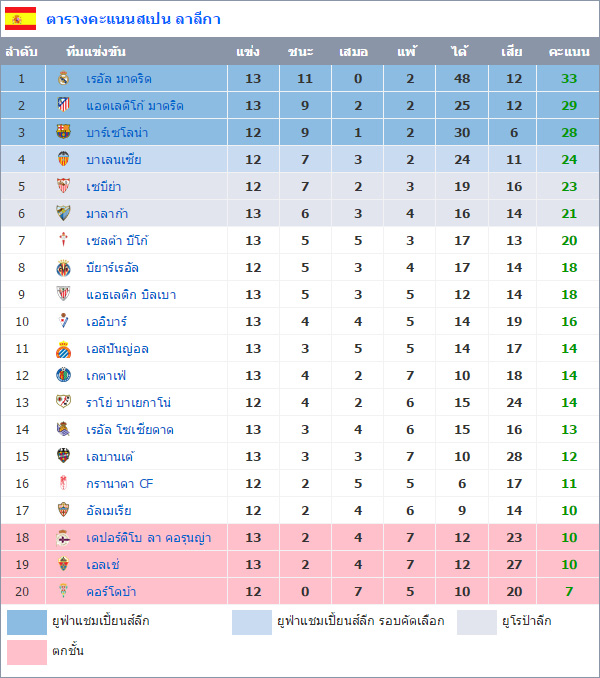The height and width of the screenshot is (678, 600).
Task: Click the Espanyol club crest
Action: click(x=64, y=348)
